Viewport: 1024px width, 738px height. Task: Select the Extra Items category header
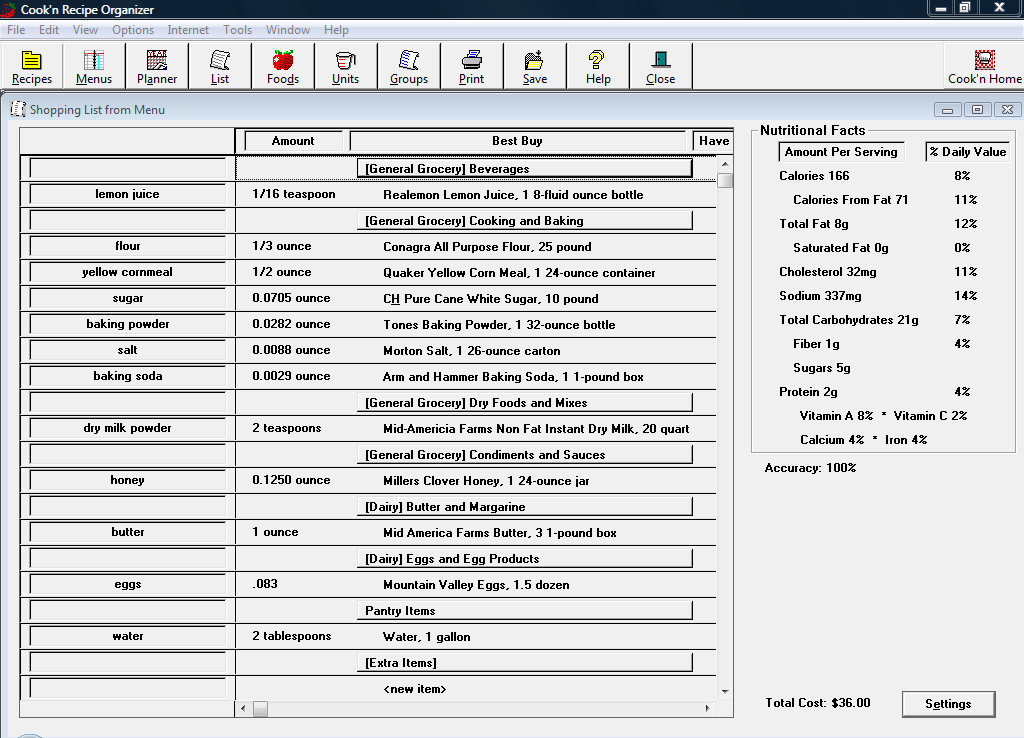pos(524,663)
